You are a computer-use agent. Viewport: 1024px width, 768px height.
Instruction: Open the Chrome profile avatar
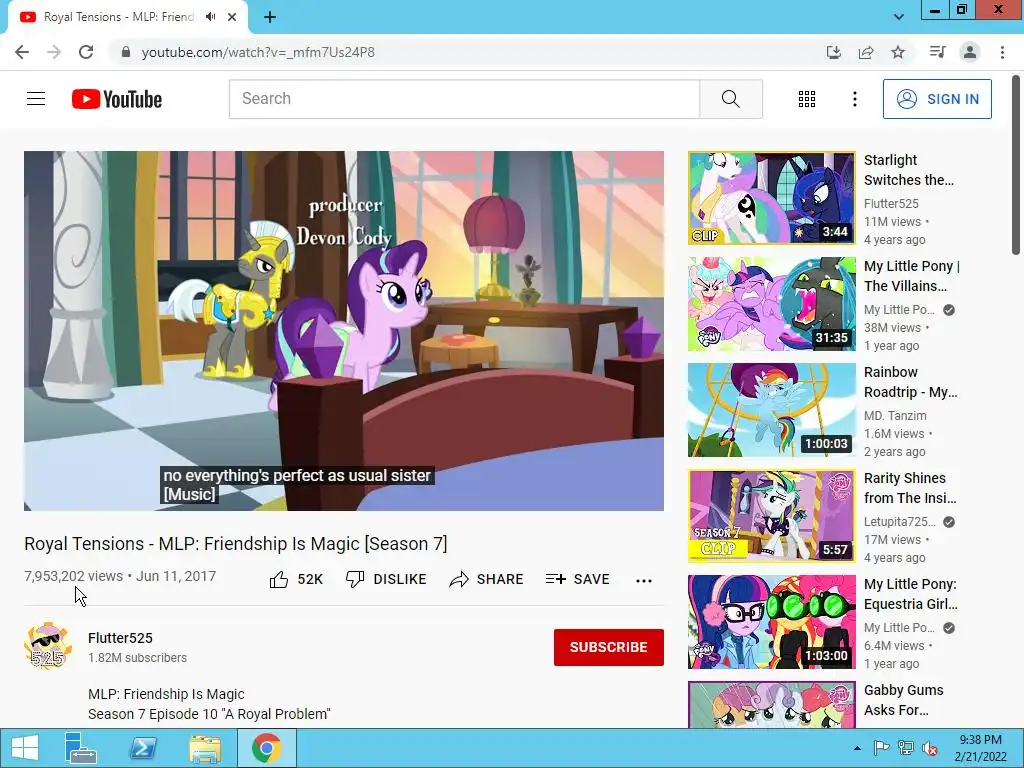[970, 52]
